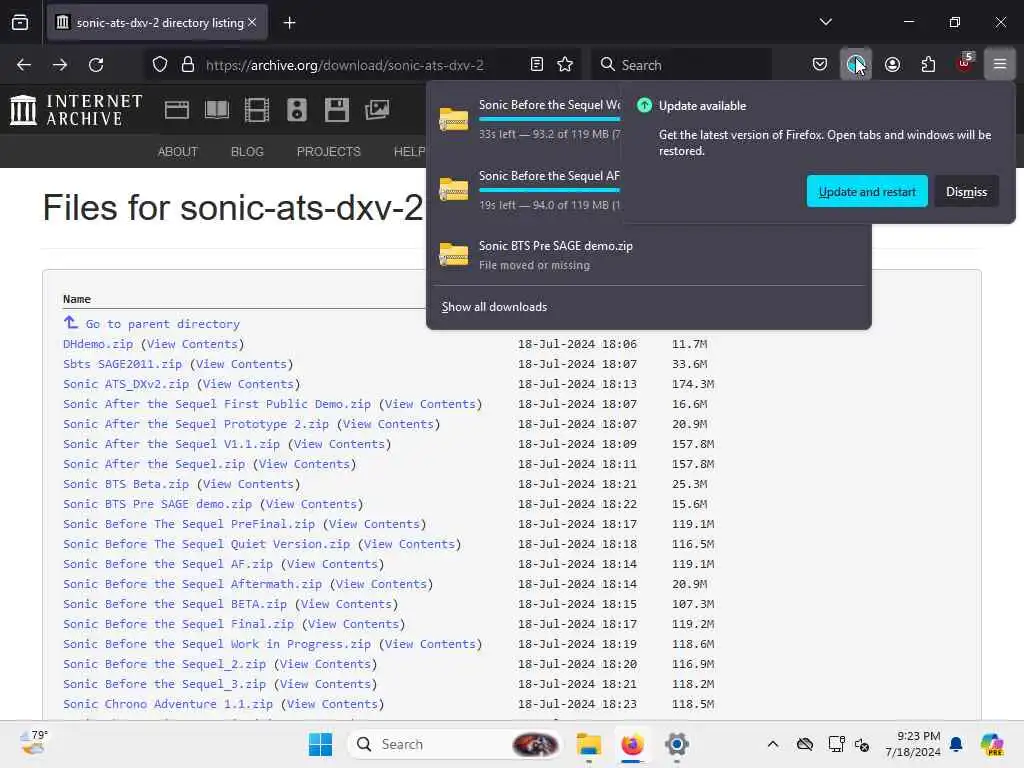The width and height of the screenshot is (1024, 768).
Task: Open the Texts book icon
Action: 216,110
